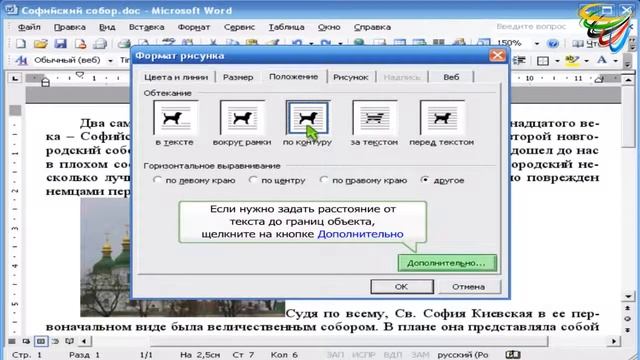Open the Вставка menu
The height and width of the screenshot is (360, 640).
147,27
